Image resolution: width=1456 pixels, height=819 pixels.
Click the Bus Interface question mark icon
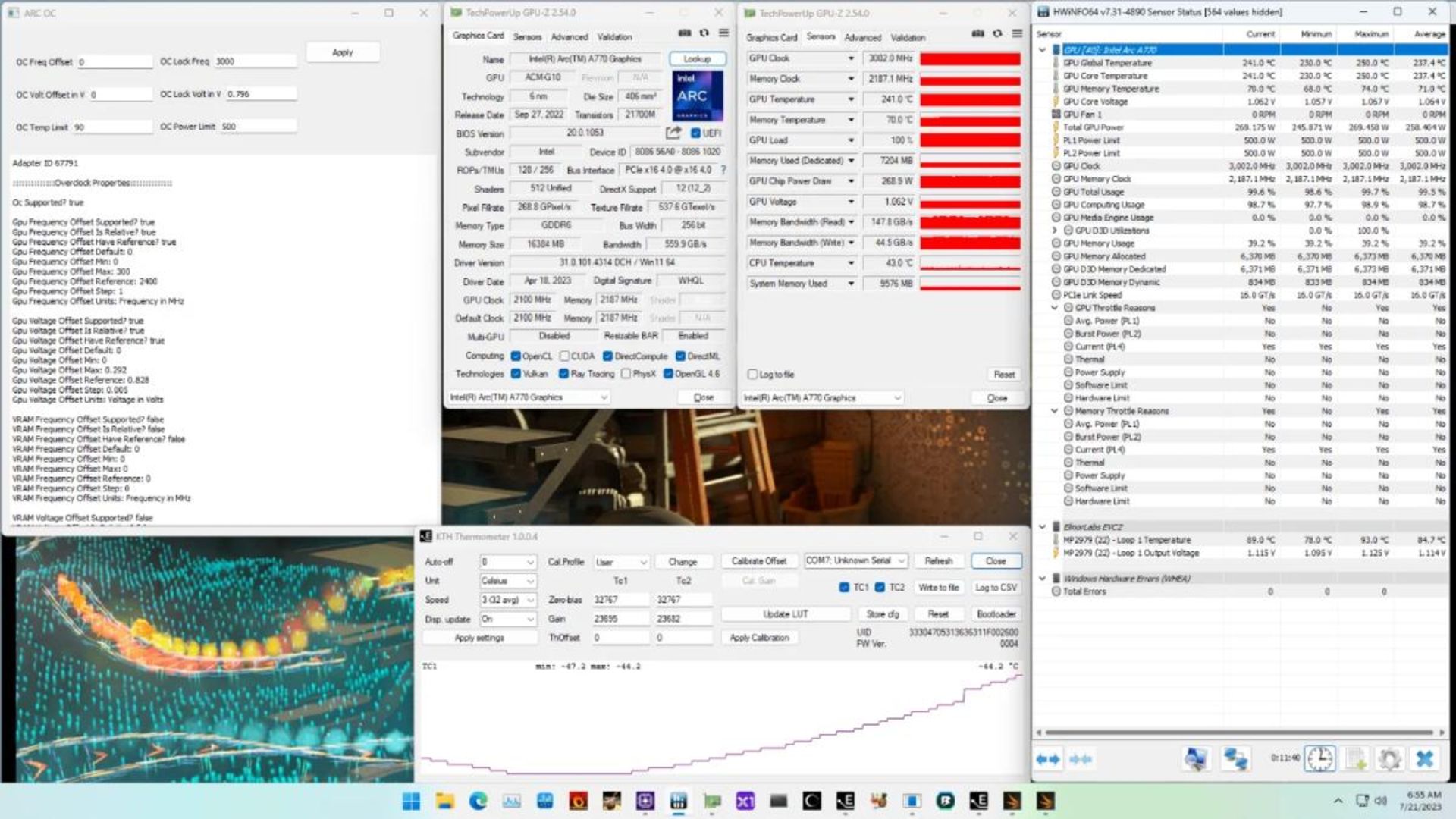723,170
